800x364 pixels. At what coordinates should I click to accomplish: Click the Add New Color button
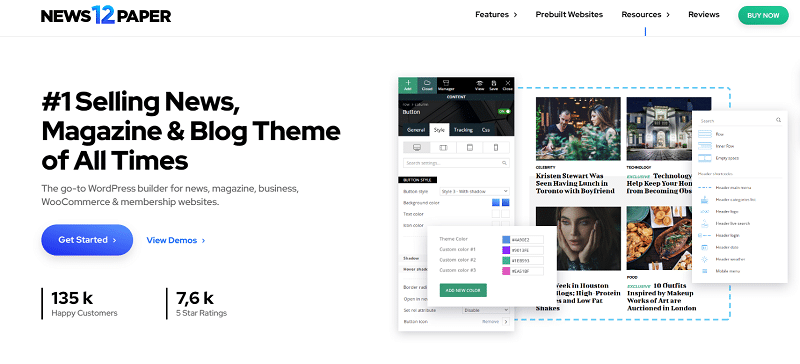(463, 290)
